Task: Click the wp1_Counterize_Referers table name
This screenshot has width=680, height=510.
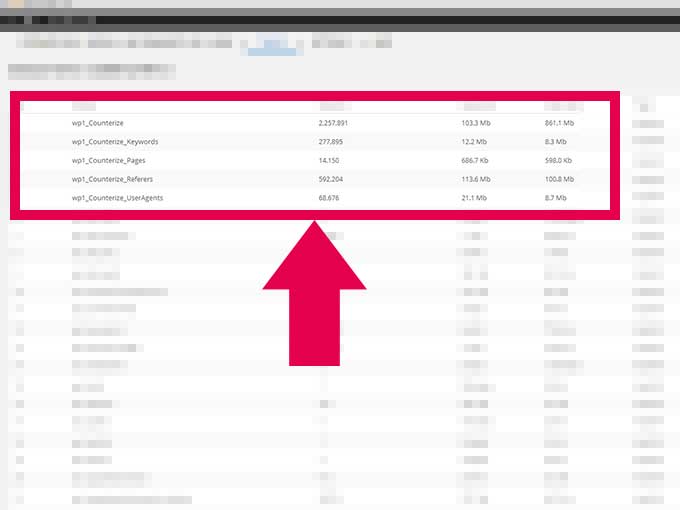Action: point(112,179)
